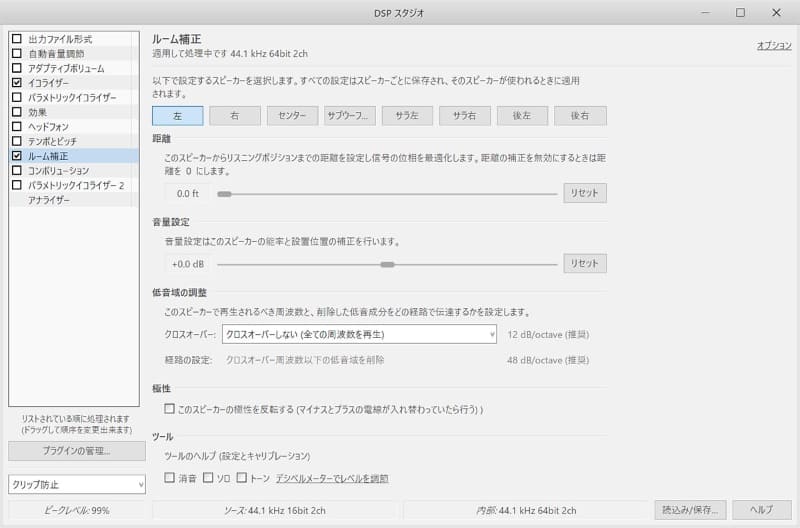Reset the 距離 distance setting
Screen dimensions: 800x528
point(585,193)
